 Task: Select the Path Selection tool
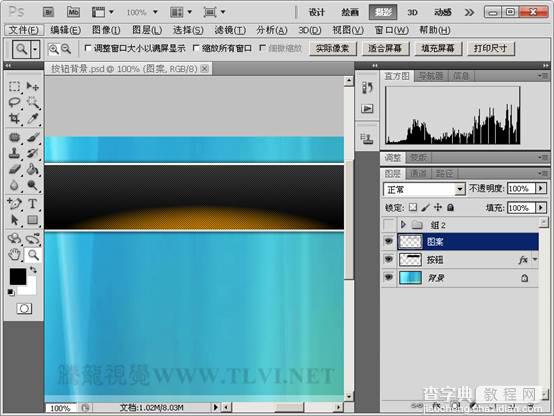(14, 220)
